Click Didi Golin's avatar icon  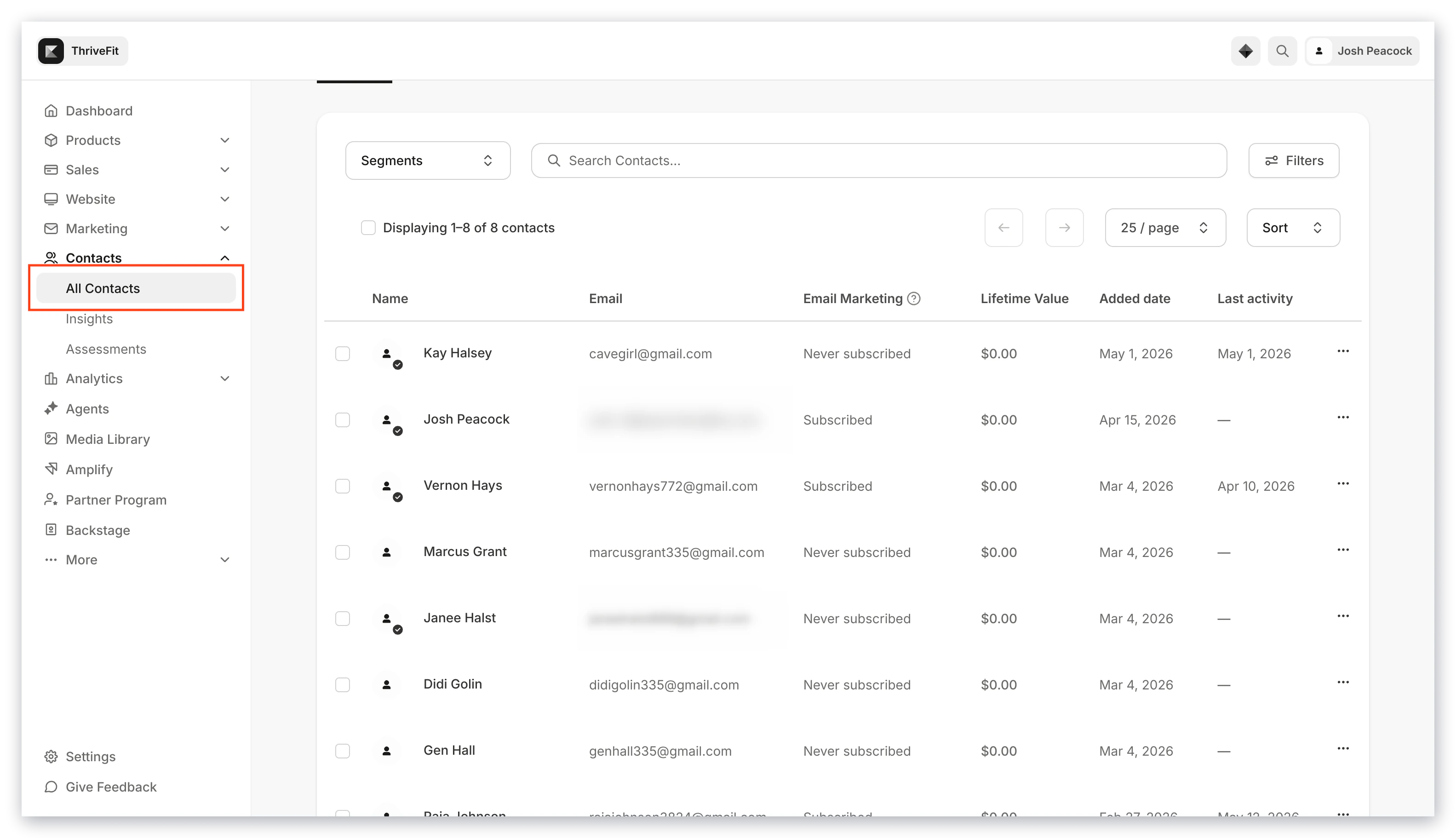point(387,684)
